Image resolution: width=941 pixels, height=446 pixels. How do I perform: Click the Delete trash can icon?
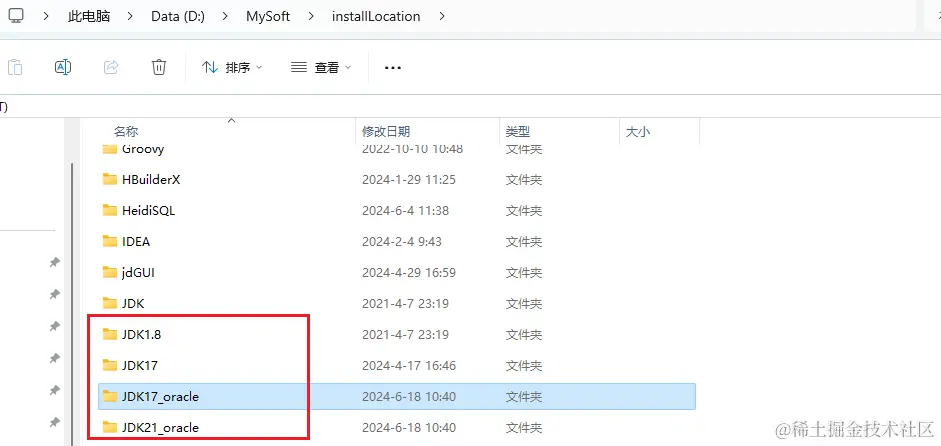pyautogui.click(x=158, y=67)
